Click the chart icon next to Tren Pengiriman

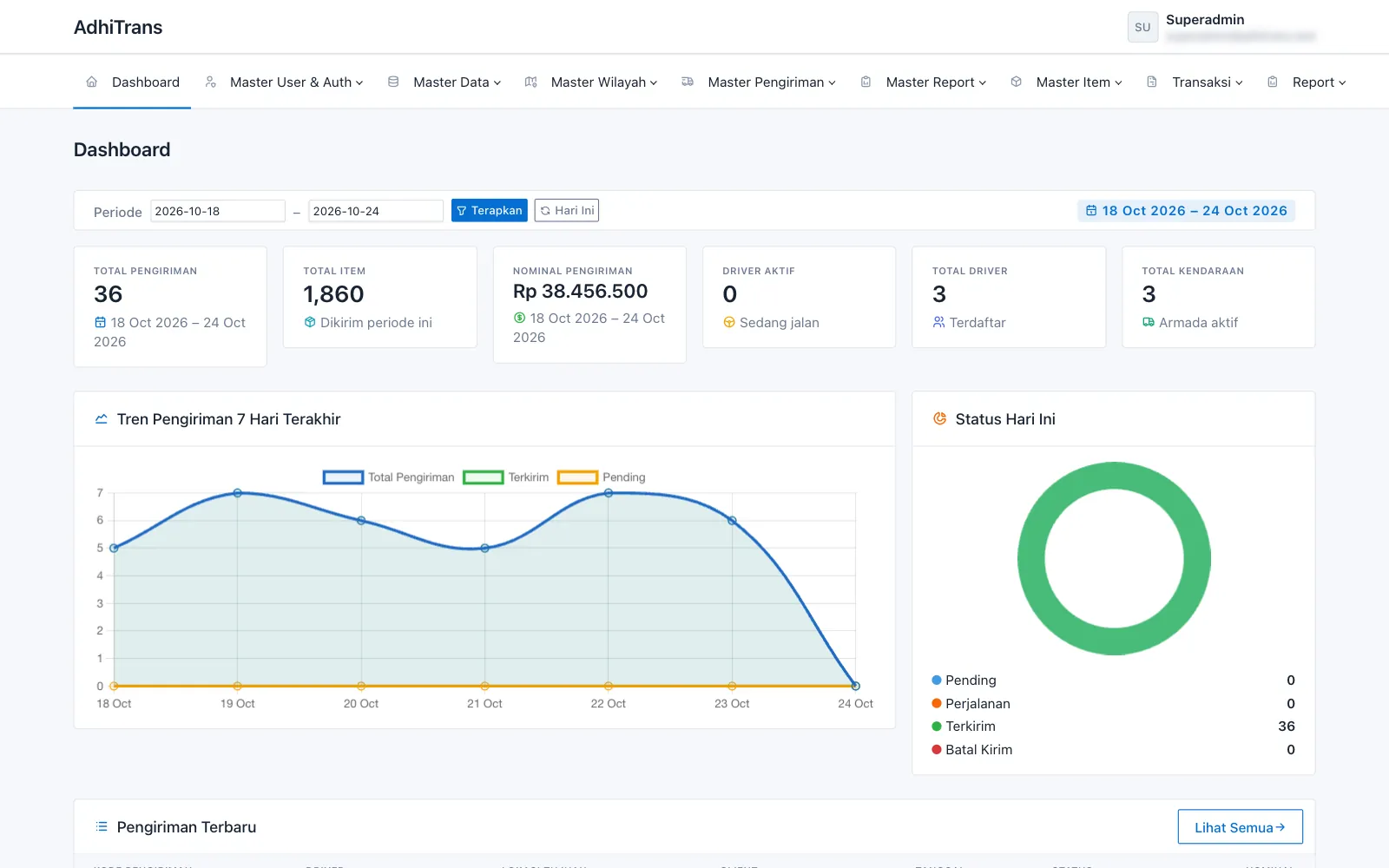coord(102,419)
